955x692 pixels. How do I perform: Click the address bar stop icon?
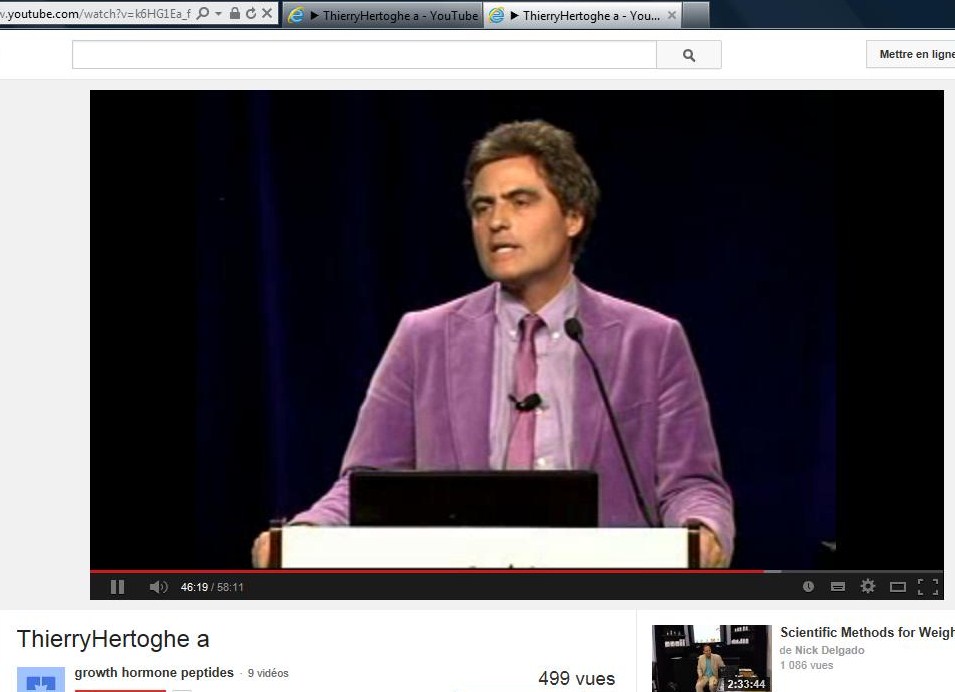tap(267, 14)
